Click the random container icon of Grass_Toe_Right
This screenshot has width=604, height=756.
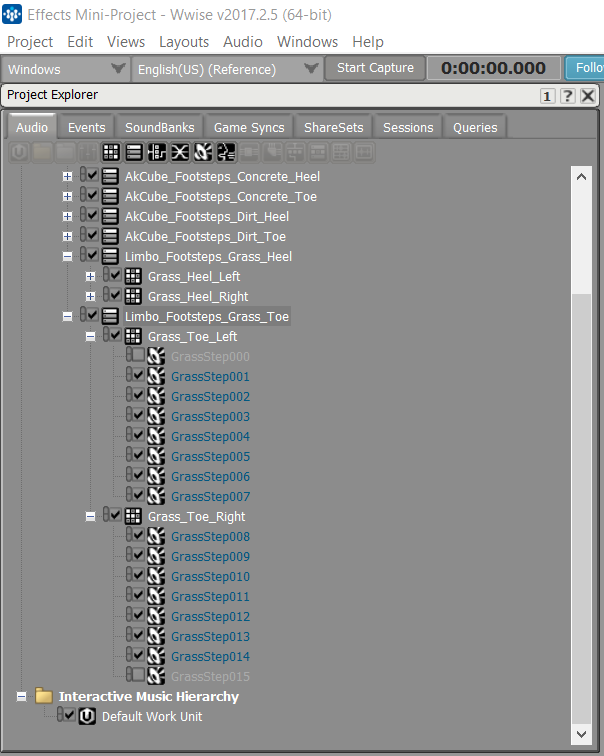point(133,516)
